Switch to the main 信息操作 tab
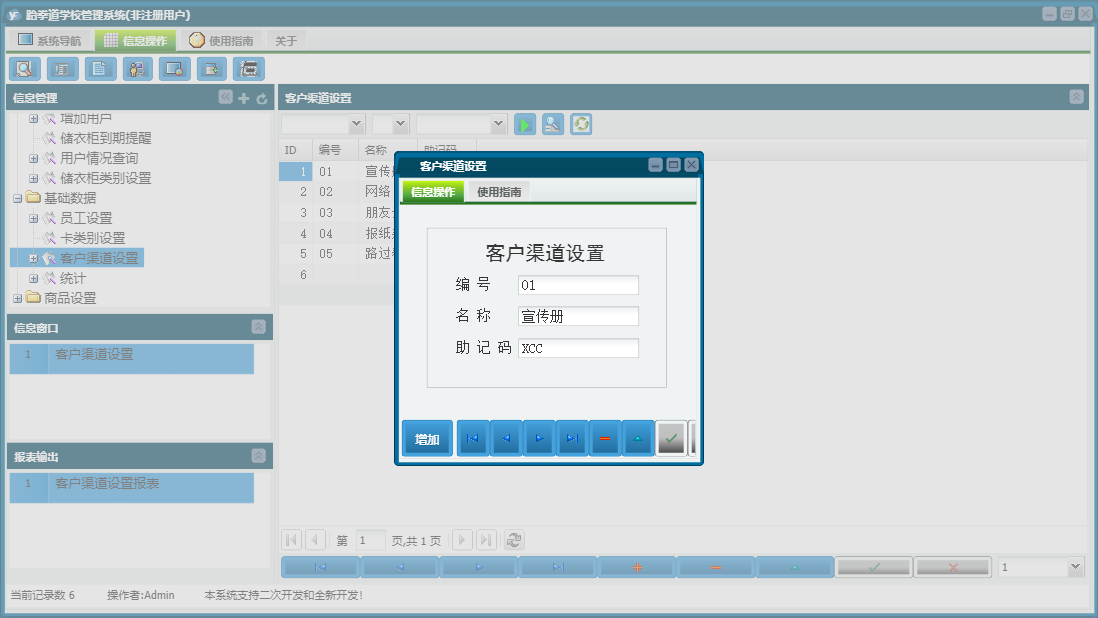 click(136, 41)
